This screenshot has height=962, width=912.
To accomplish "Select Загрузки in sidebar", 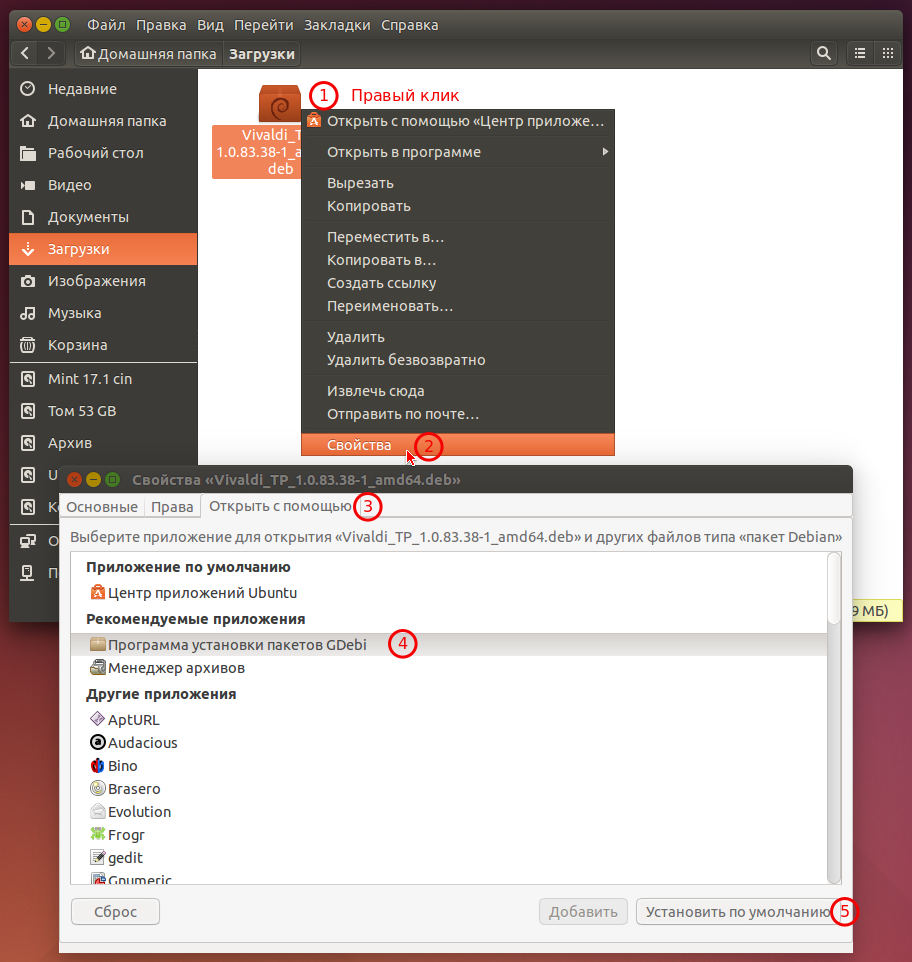I will point(103,249).
